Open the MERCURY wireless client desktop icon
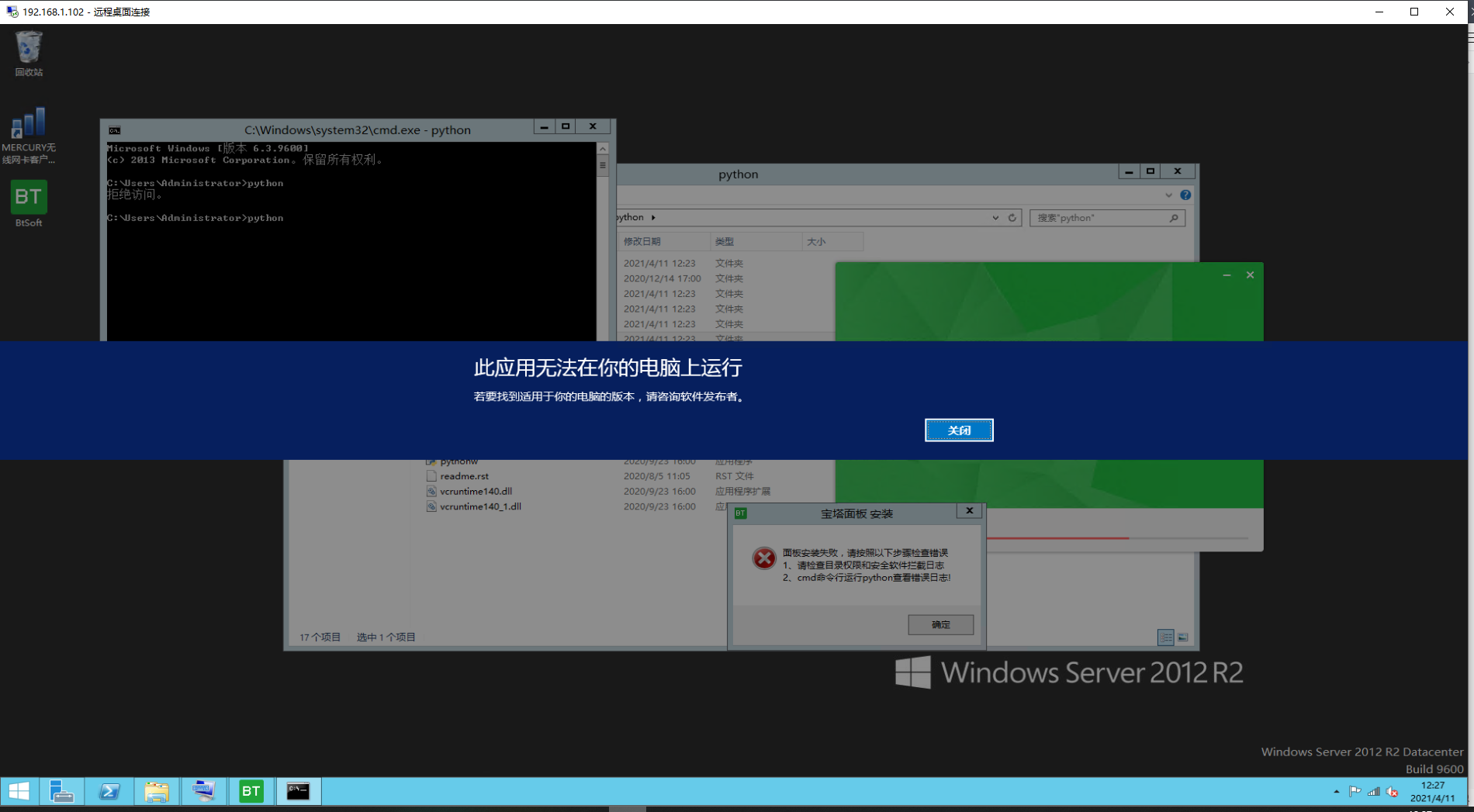 coord(29,136)
